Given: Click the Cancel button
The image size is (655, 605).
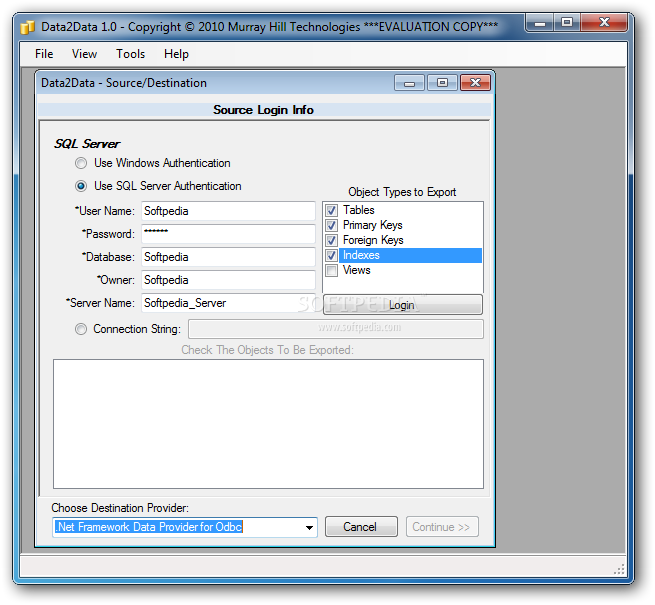Looking at the screenshot, I should 361,527.
